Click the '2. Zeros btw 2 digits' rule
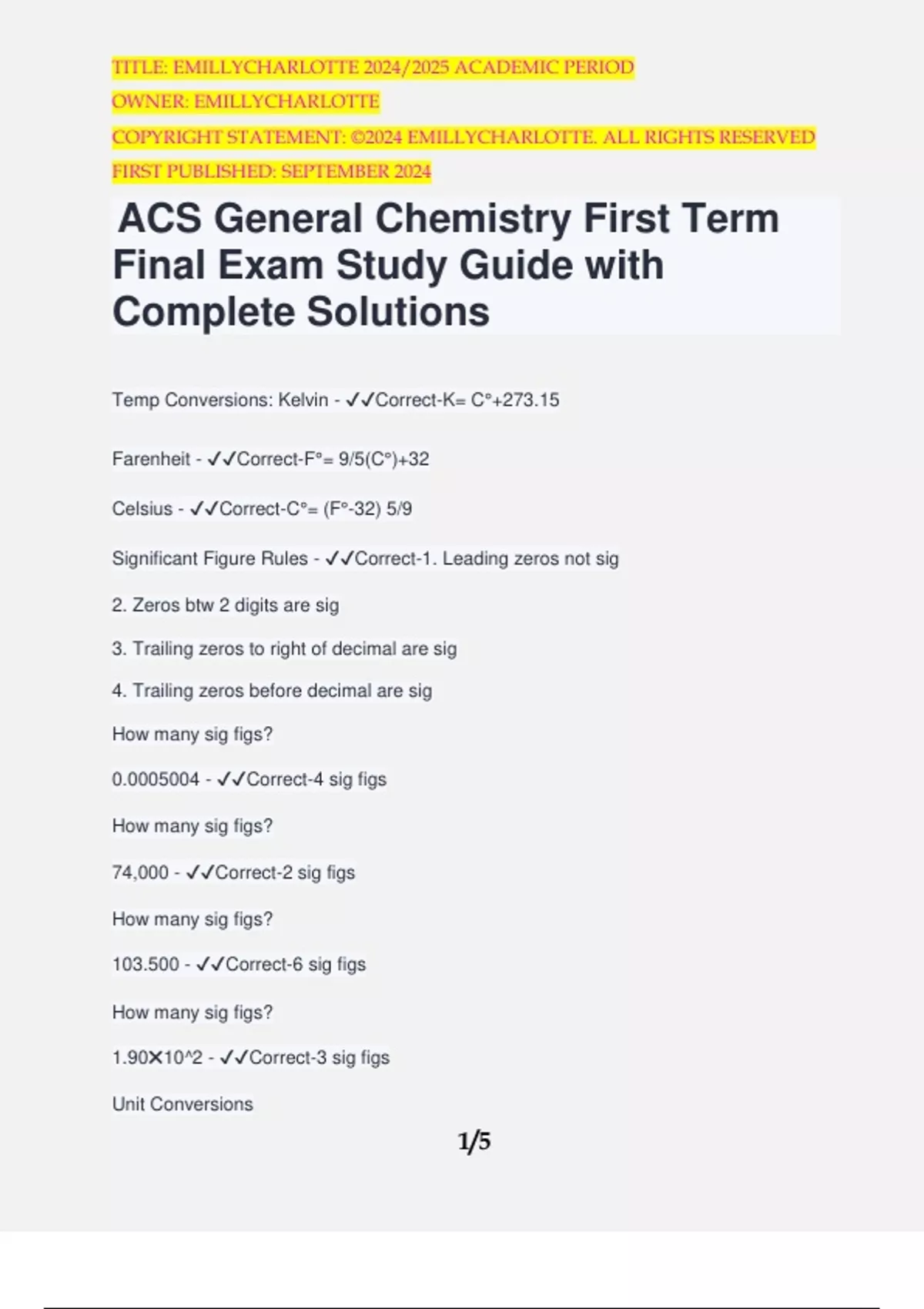Screen dimensions: 924x1309 225,605
